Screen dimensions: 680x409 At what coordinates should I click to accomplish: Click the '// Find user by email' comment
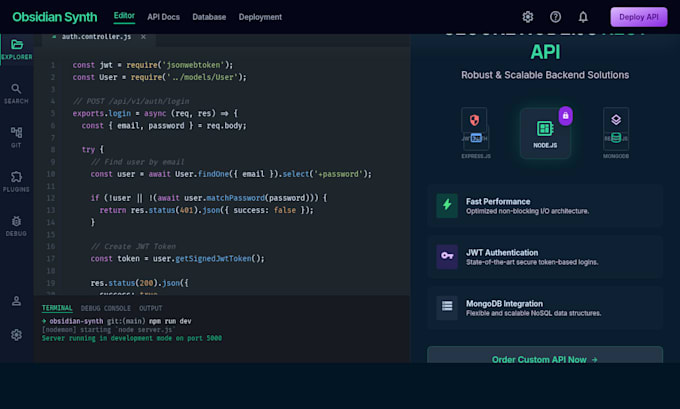tap(137, 162)
